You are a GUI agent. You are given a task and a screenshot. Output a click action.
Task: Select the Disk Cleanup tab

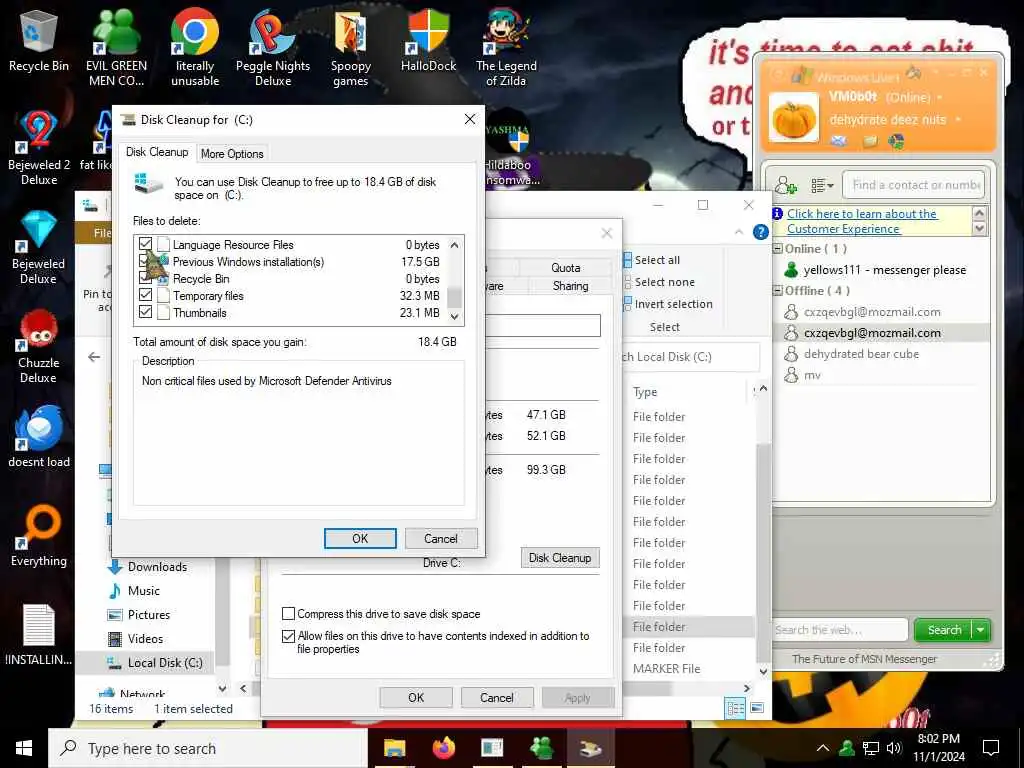(x=157, y=152)
